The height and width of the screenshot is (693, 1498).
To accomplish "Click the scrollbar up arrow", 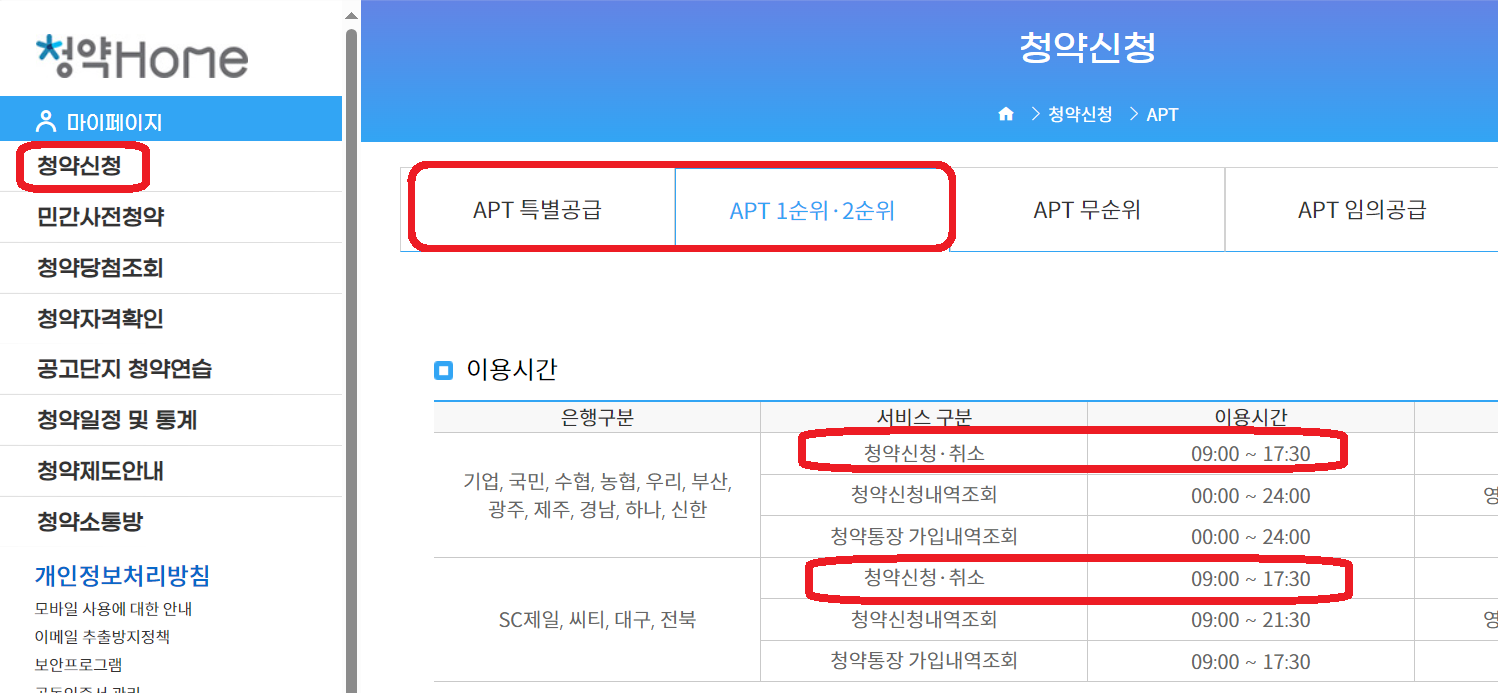I will 352,14.
